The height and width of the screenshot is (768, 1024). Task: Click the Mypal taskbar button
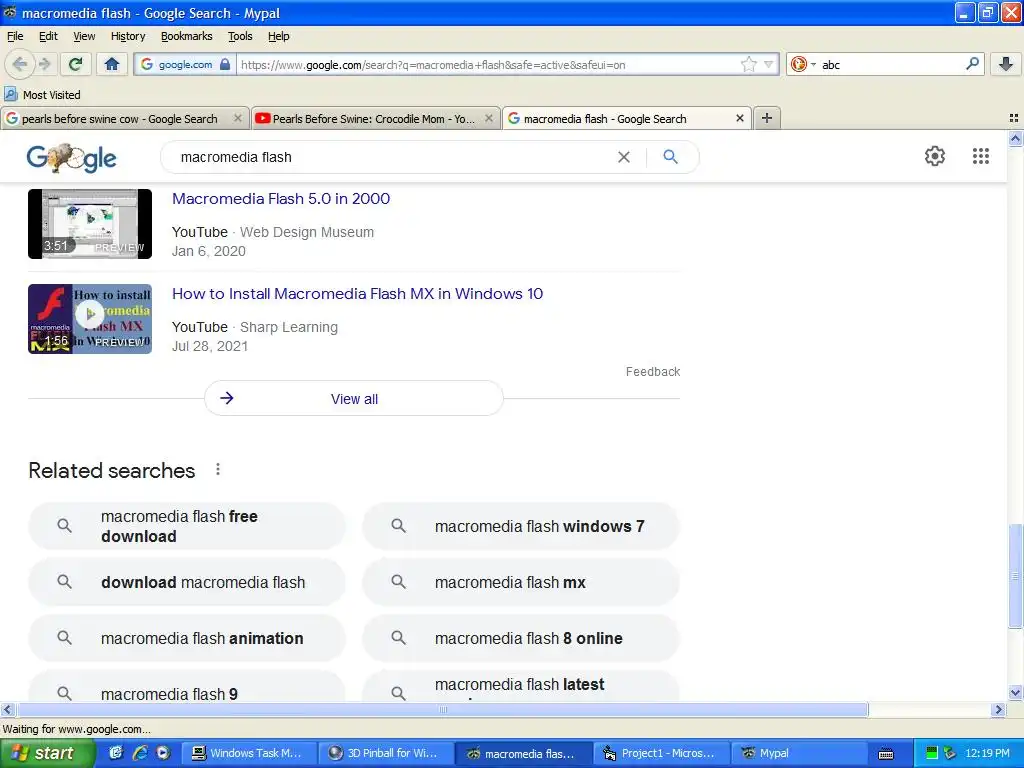[797, 754]
